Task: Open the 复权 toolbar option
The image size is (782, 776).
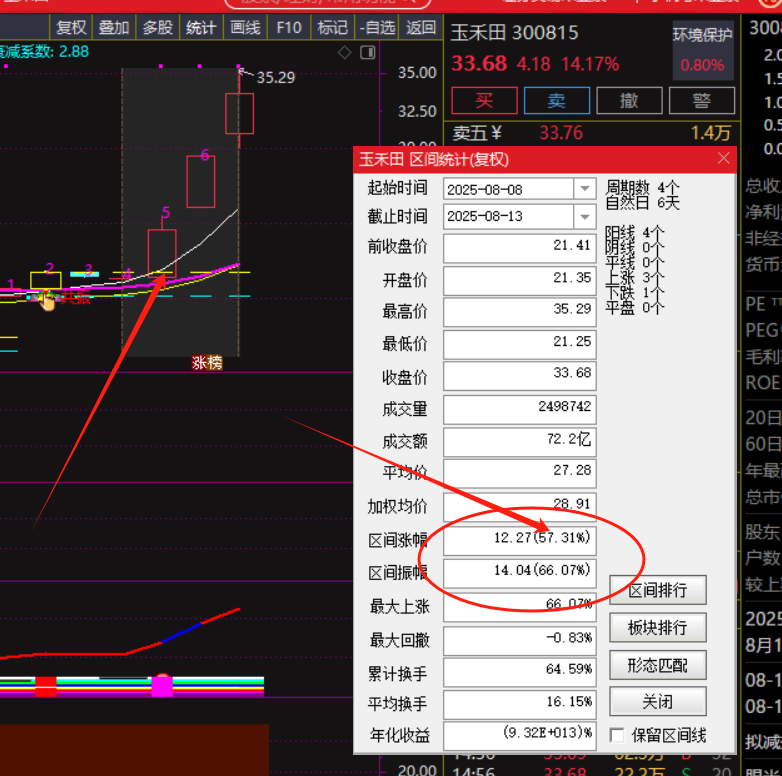Action: pyautogui.click(x=71, y=27)
